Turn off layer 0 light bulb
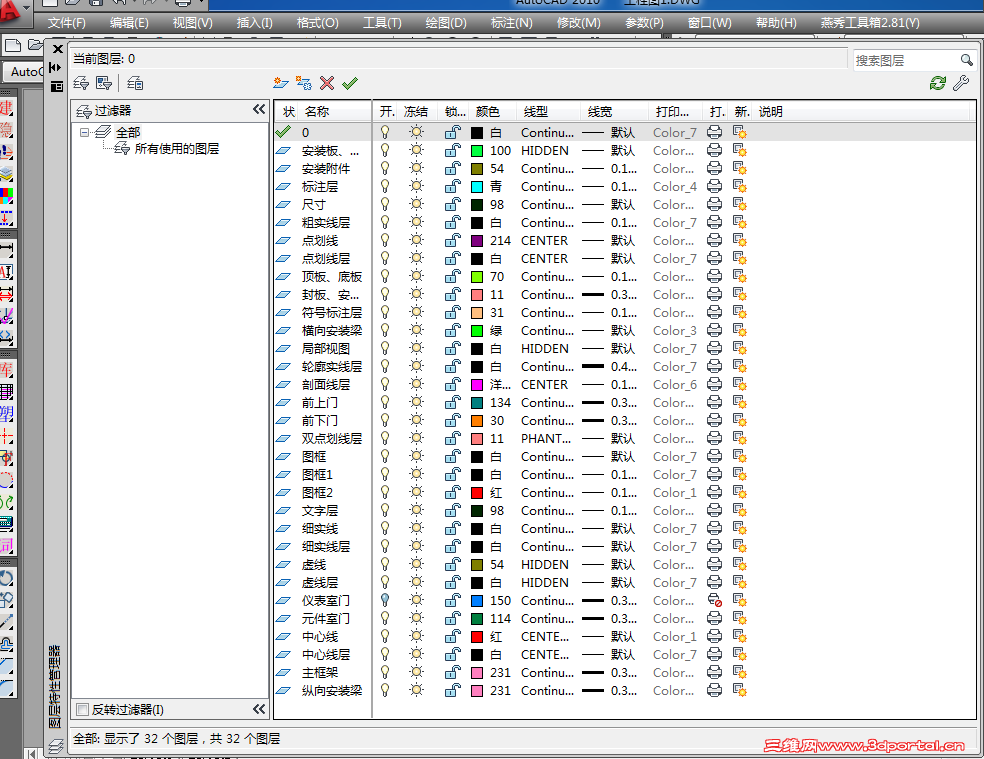 click(x=385, y=132)
